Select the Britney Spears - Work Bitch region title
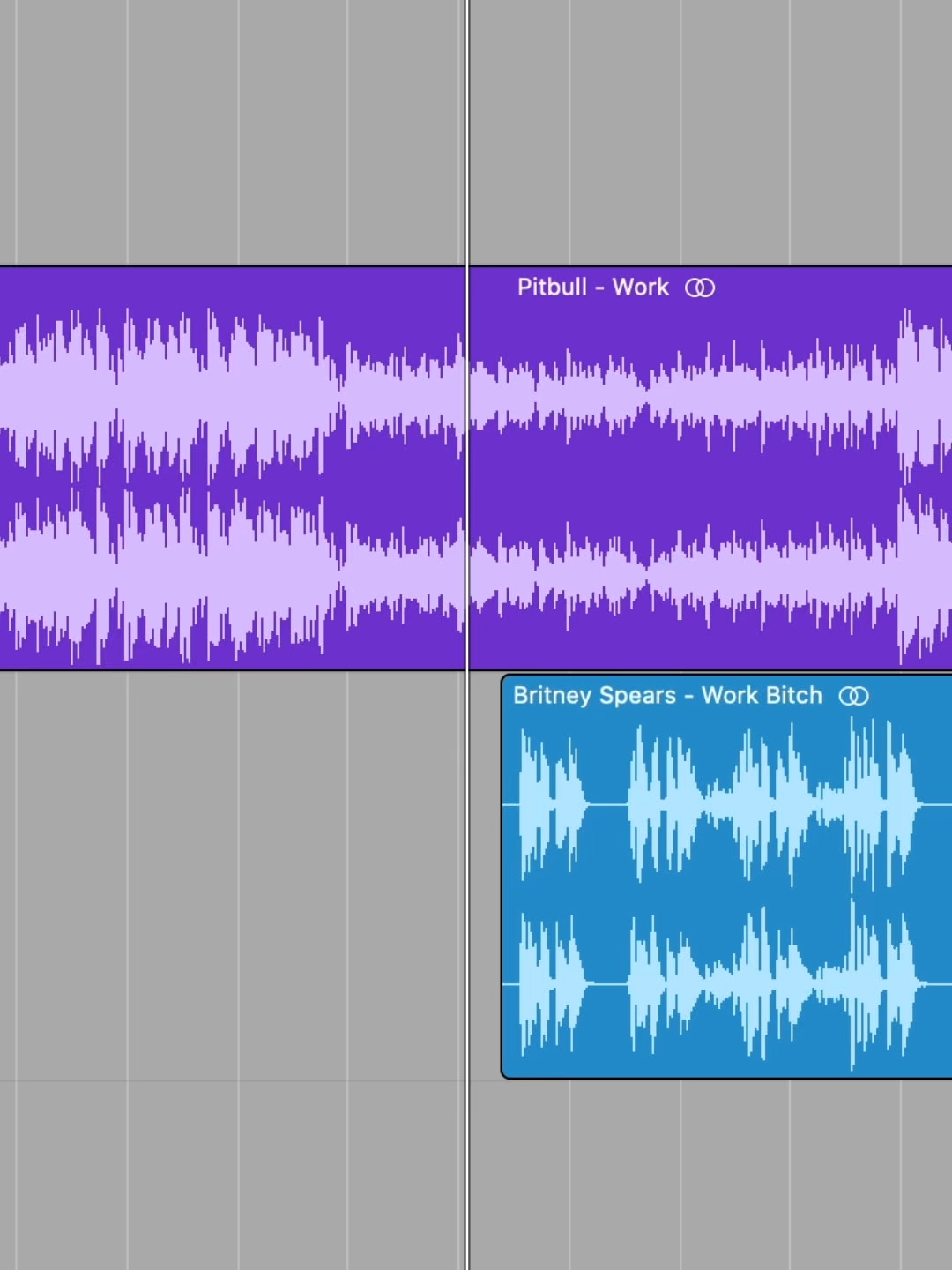Screen dimensions: 952x1270 coord(667,696)
